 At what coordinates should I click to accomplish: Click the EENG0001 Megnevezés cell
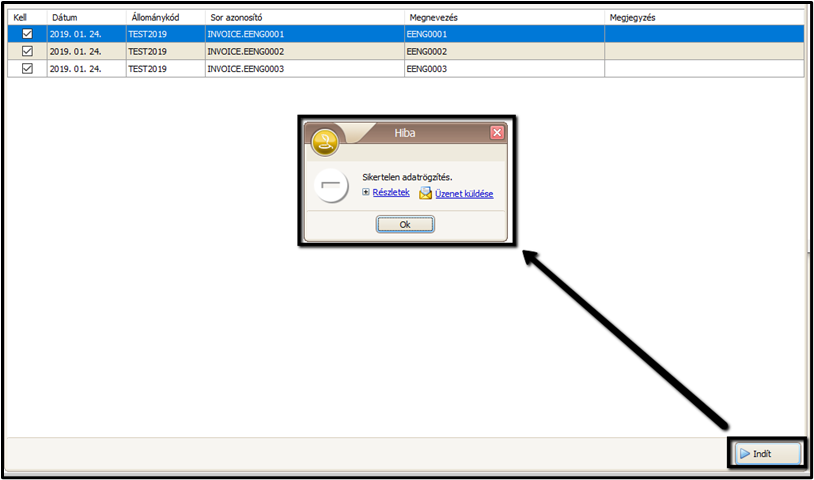pos(505,34)
